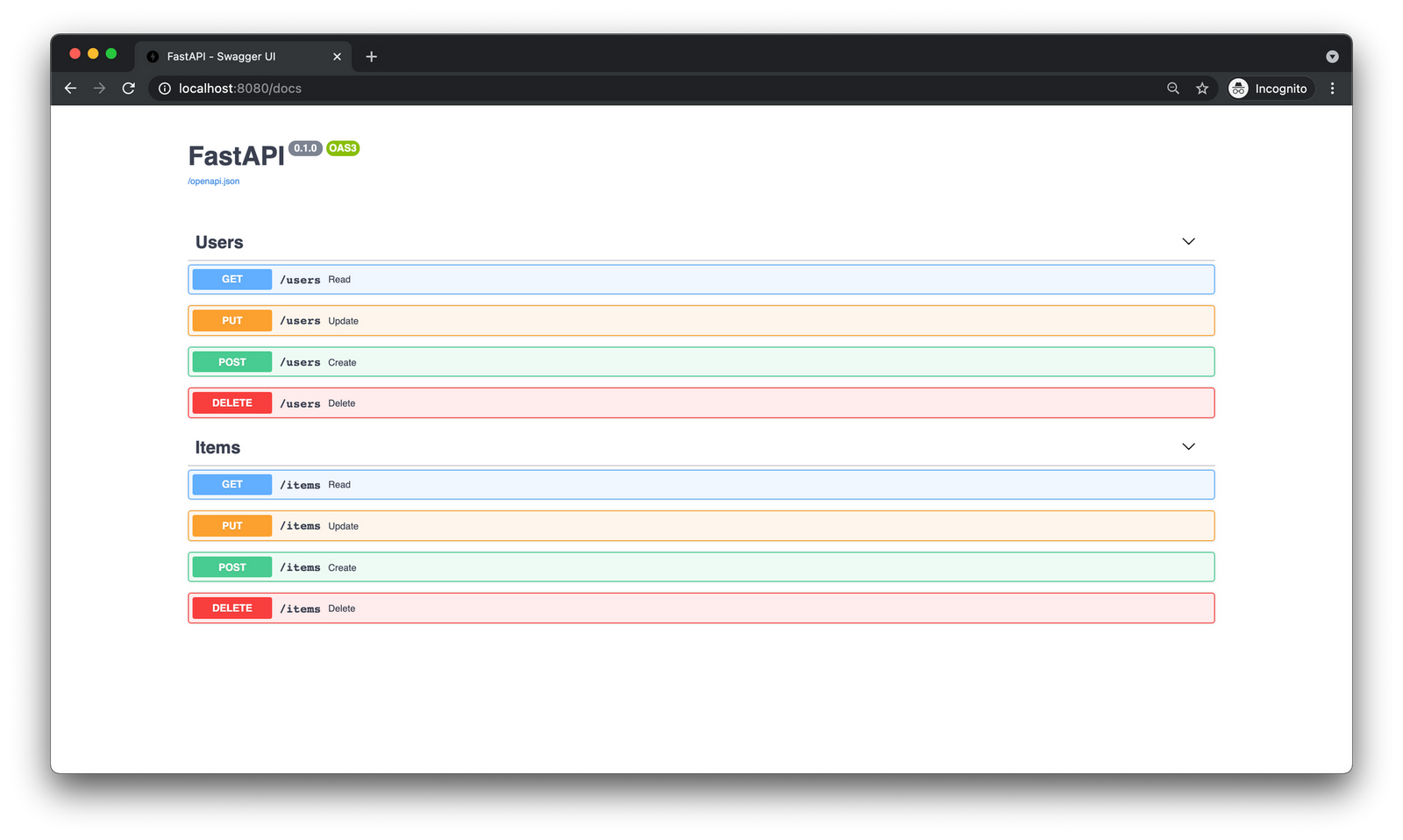Click the green OAS3 badge
This screenshot has width=1403, height=840.
(x=342, y=148)
